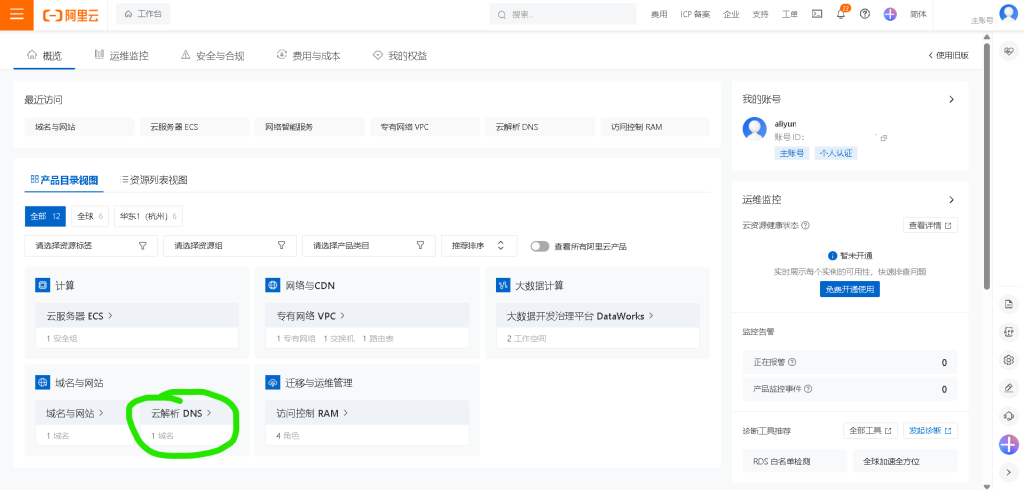Open the 请选择资源标签 dropdown

(91, 246)
